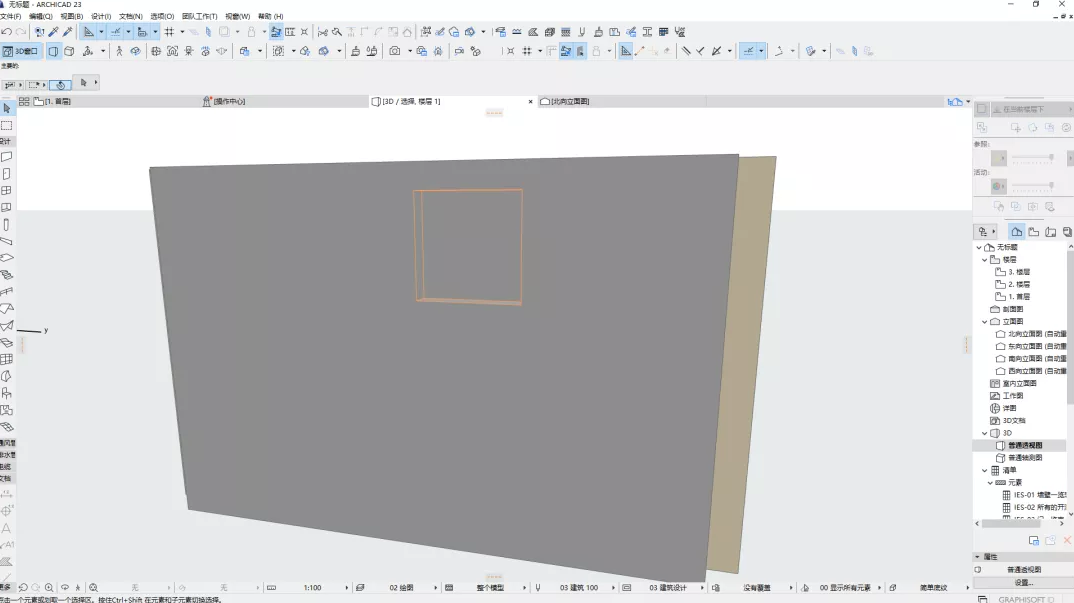
Task: Click the camera render icon
Action: [x=395, y=51]
